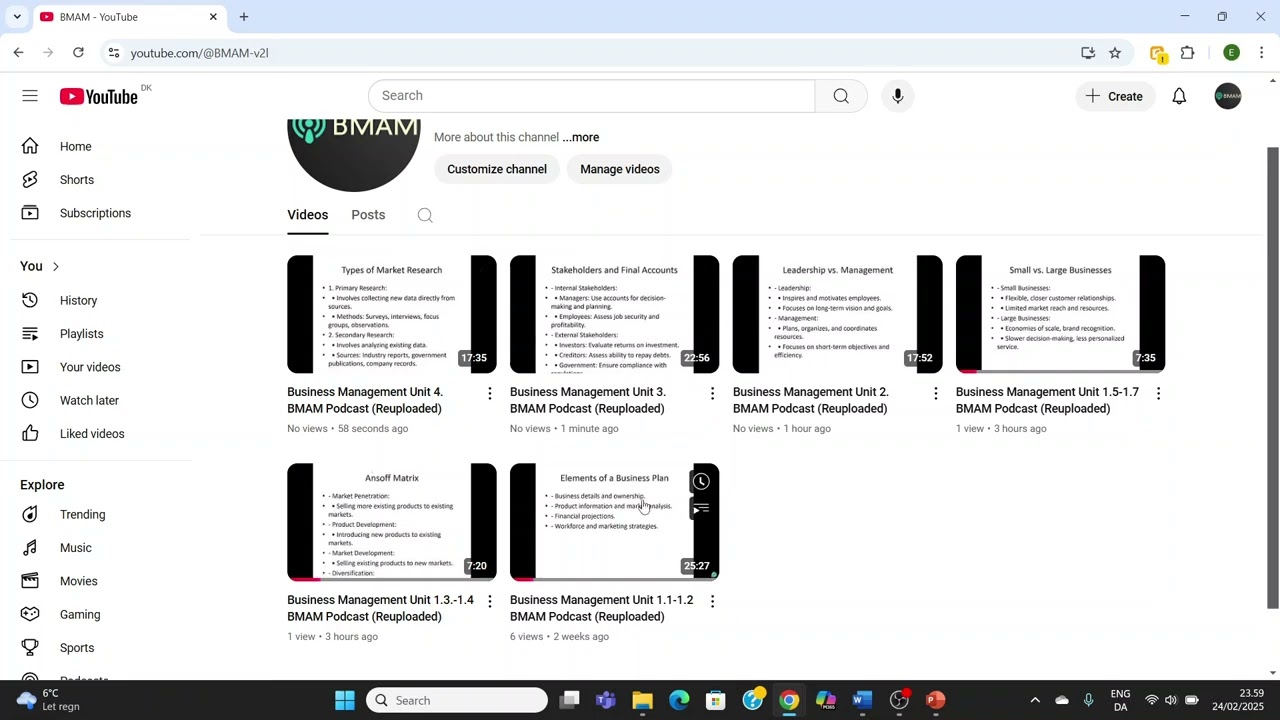The image size is (1280, 720).
Task: Open PowerPoint from the taskbar
Action: point(935,700)
